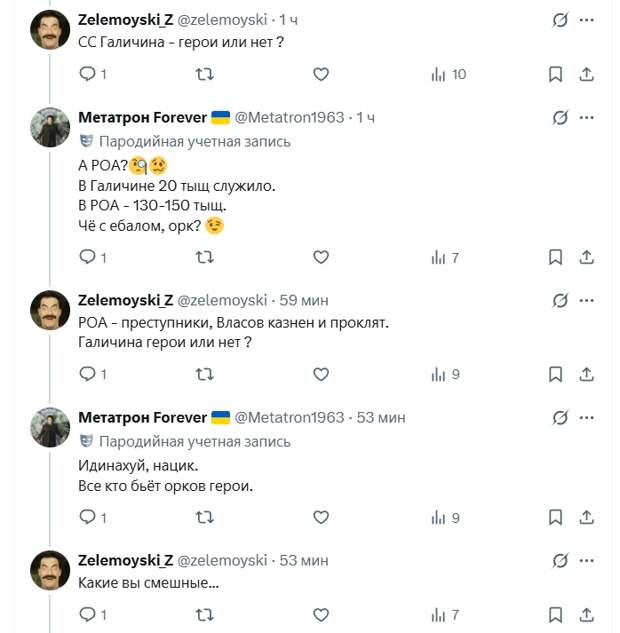Like the tweet 'РОА - преступники, Власов казнен'
Viewport: 620px width, 633px height.
coord(321,374)
